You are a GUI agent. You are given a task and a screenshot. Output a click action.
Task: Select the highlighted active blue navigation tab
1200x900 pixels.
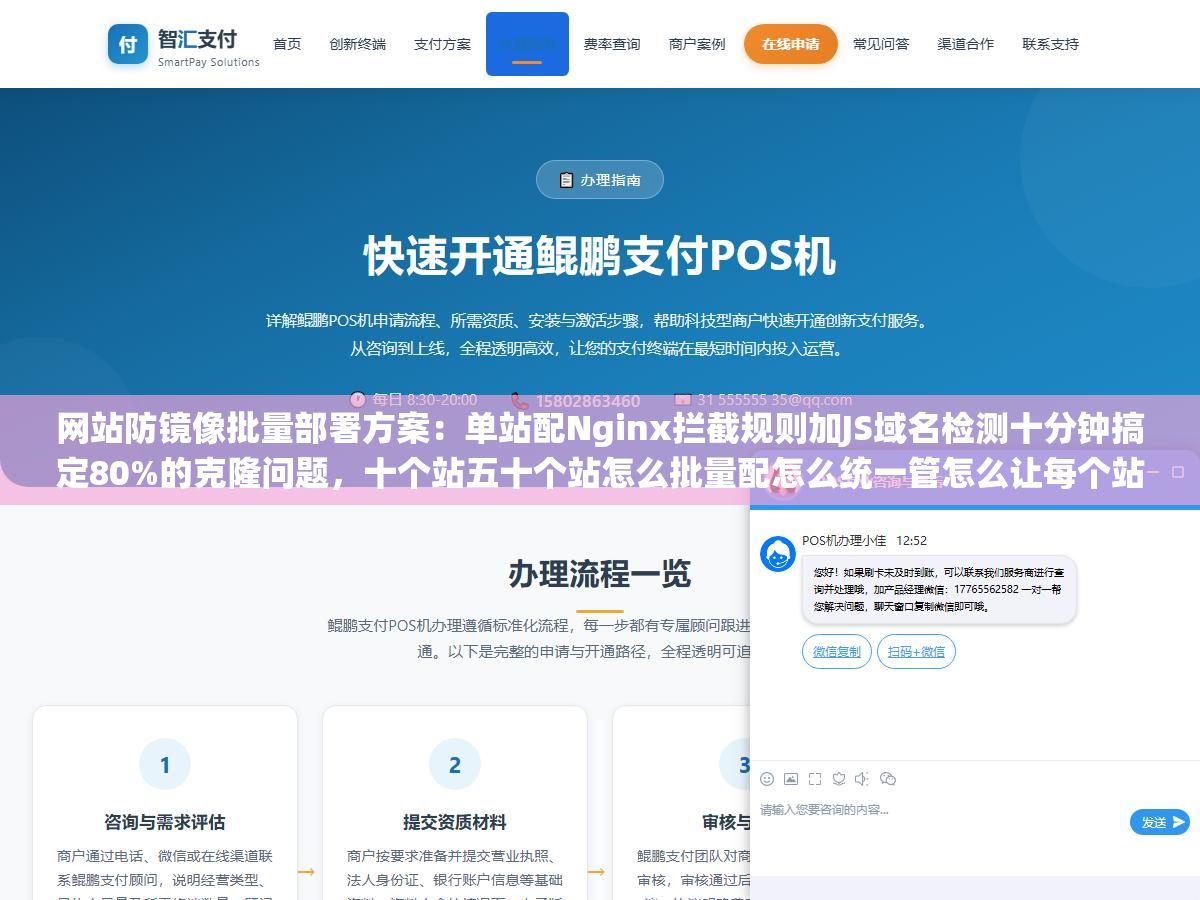point(527,44)
